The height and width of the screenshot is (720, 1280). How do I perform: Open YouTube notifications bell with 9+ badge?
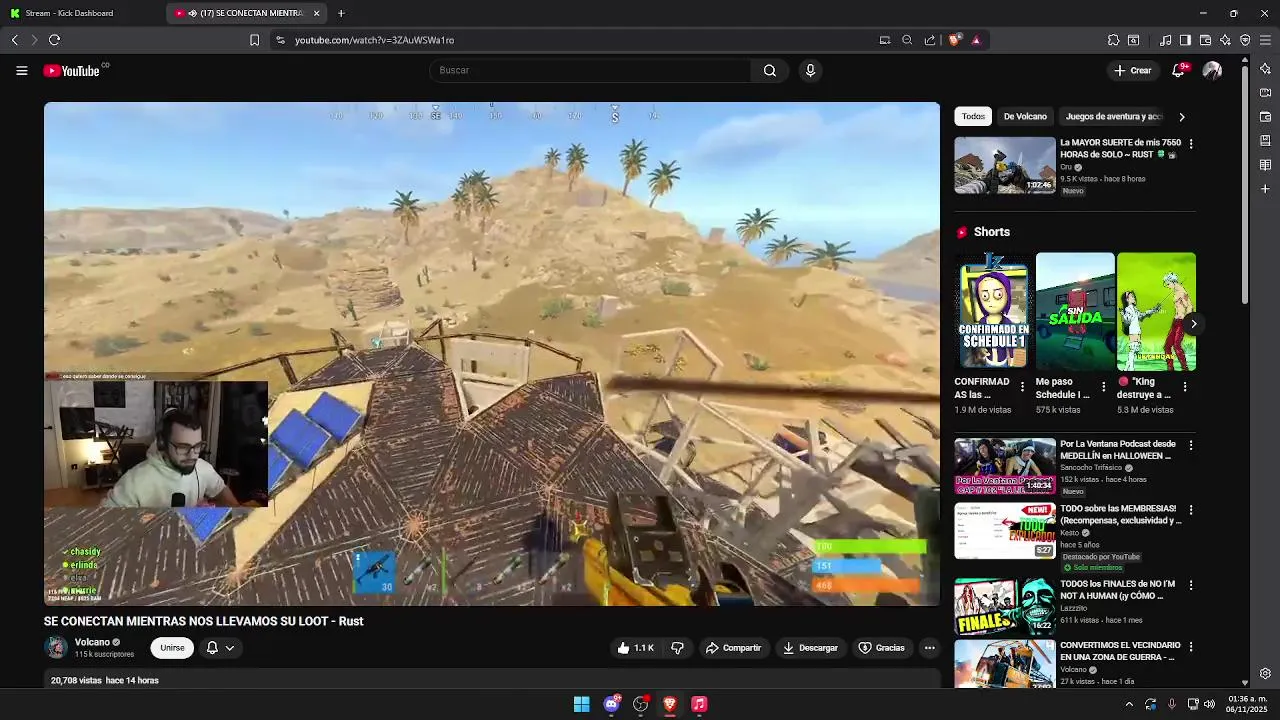tap(1180, 70)
